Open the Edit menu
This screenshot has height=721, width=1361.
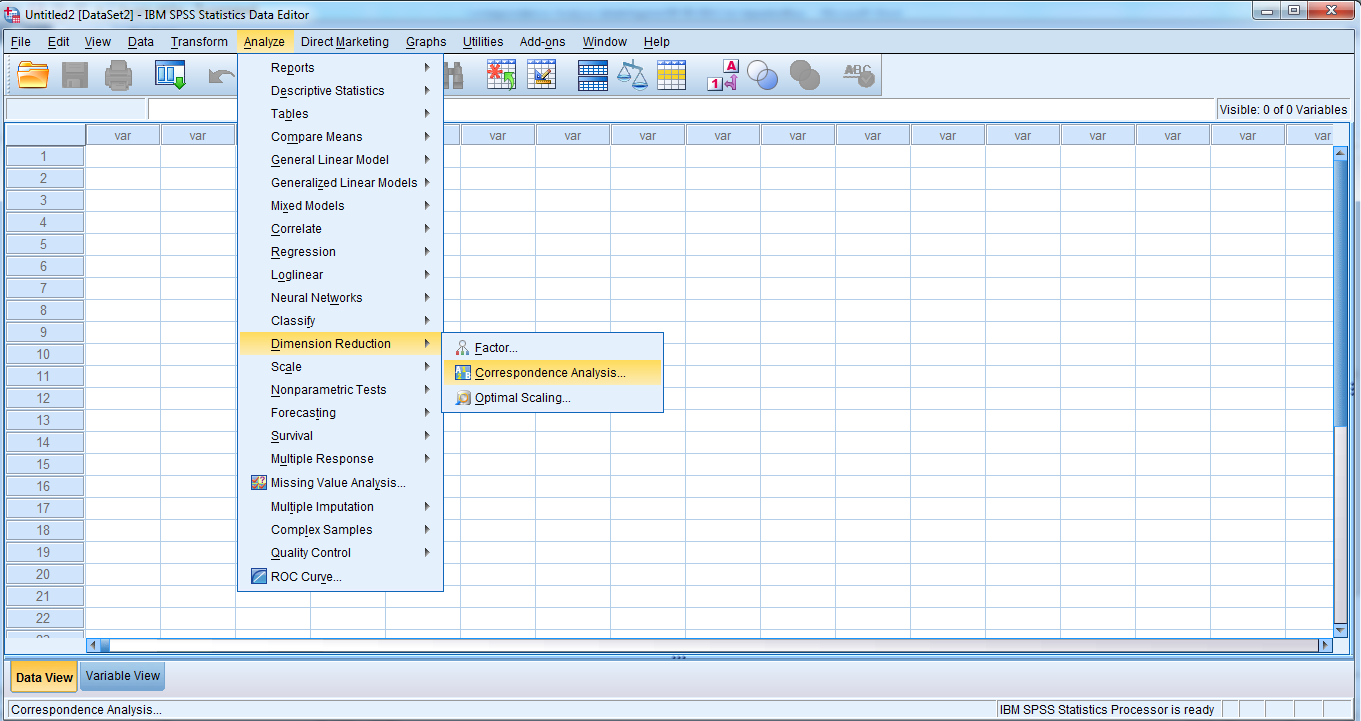click(59, 42)
